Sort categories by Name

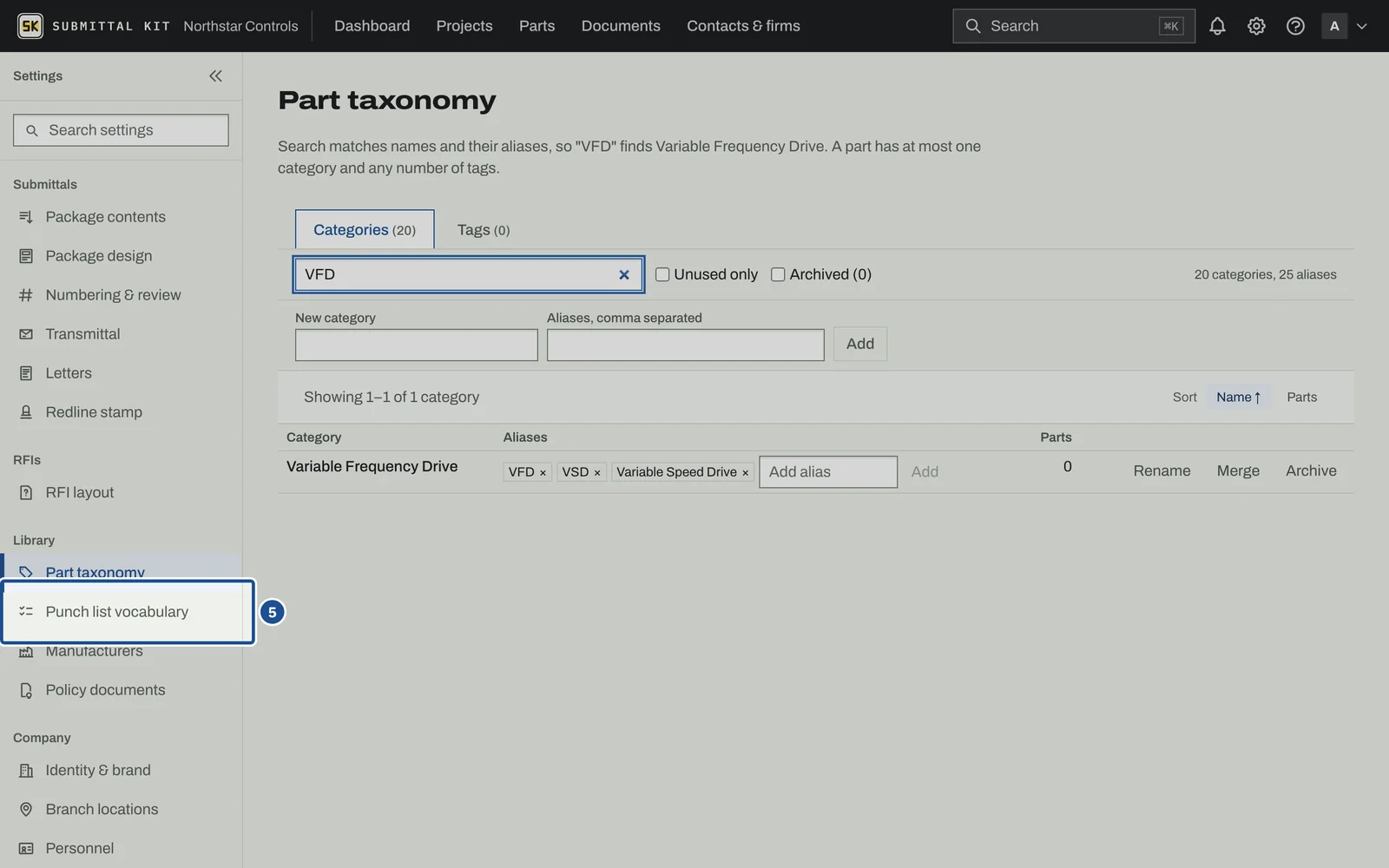pyautogui.click(x=1239, y=397)
